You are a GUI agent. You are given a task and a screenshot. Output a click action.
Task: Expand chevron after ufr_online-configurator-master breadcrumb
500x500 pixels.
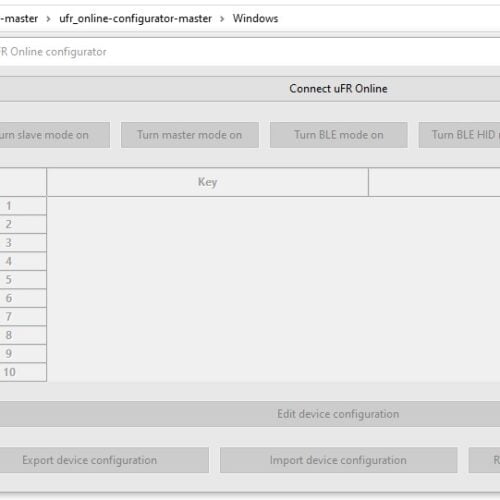click(222, 19)
